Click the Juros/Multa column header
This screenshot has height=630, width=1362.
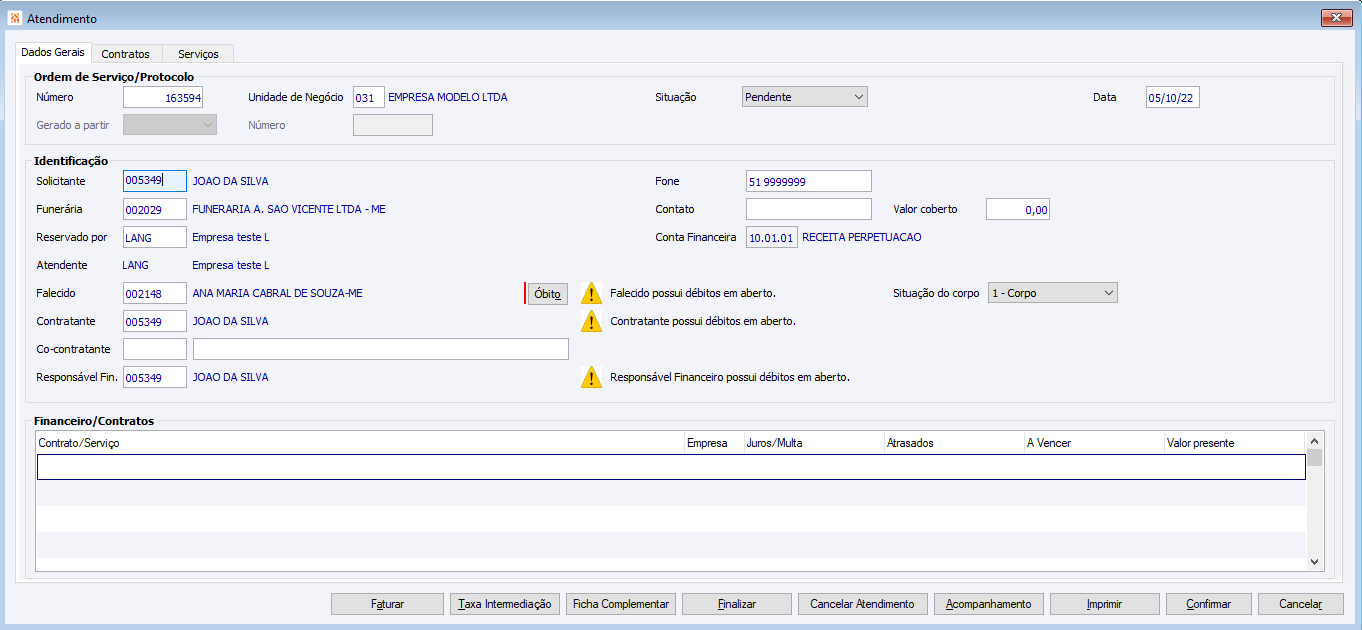[814, 442]
